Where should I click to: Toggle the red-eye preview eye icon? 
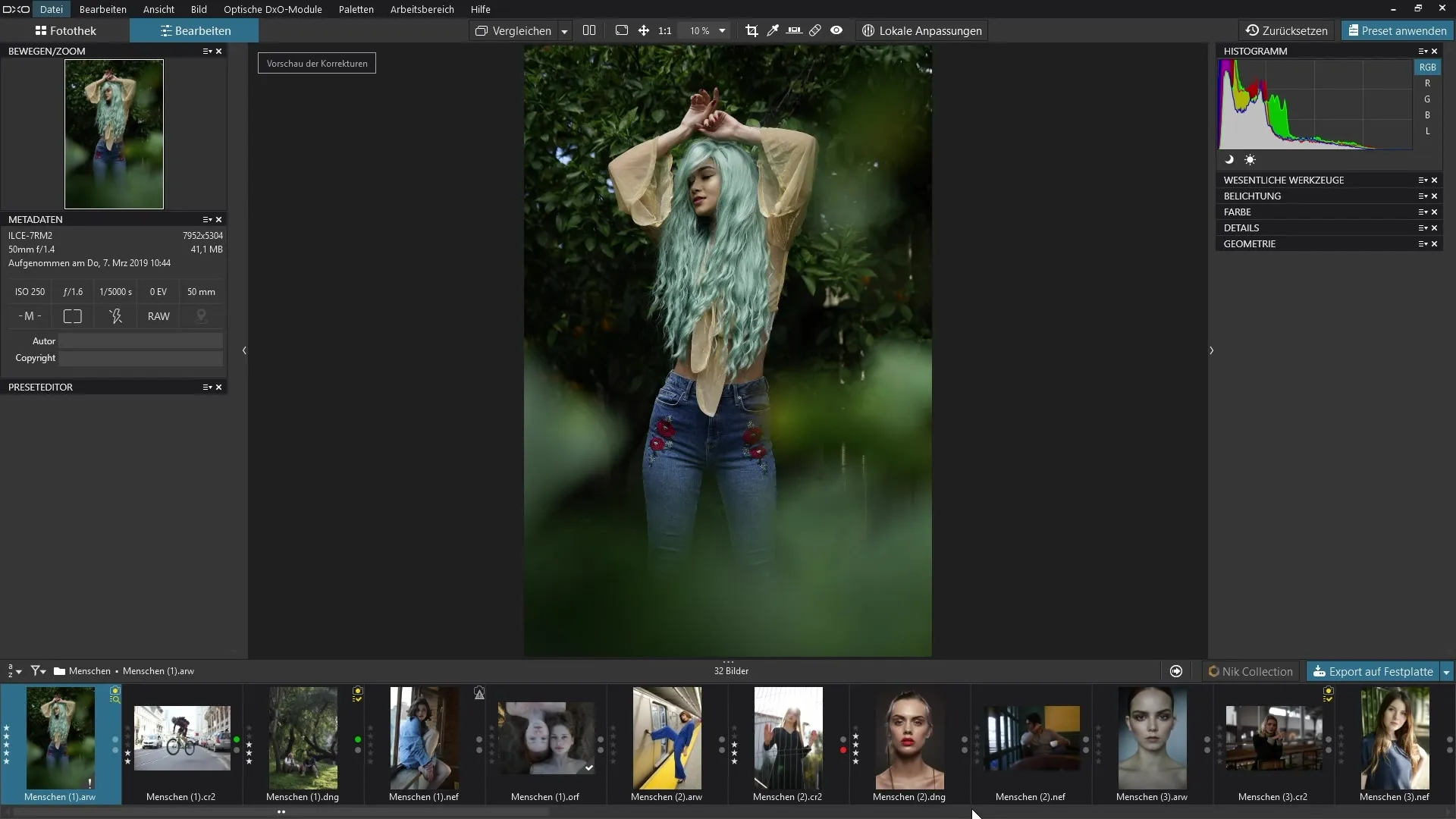point(836,30)
